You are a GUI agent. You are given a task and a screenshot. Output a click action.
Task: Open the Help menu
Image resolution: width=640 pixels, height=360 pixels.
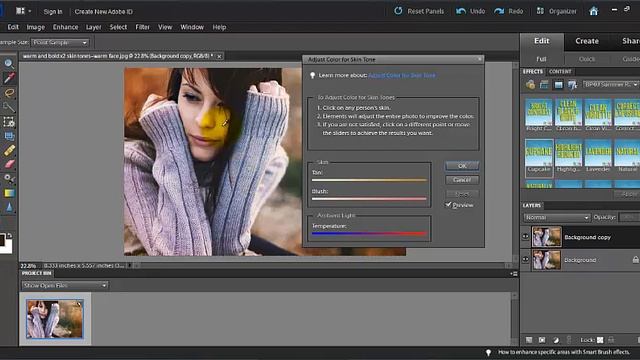(219, 27)
